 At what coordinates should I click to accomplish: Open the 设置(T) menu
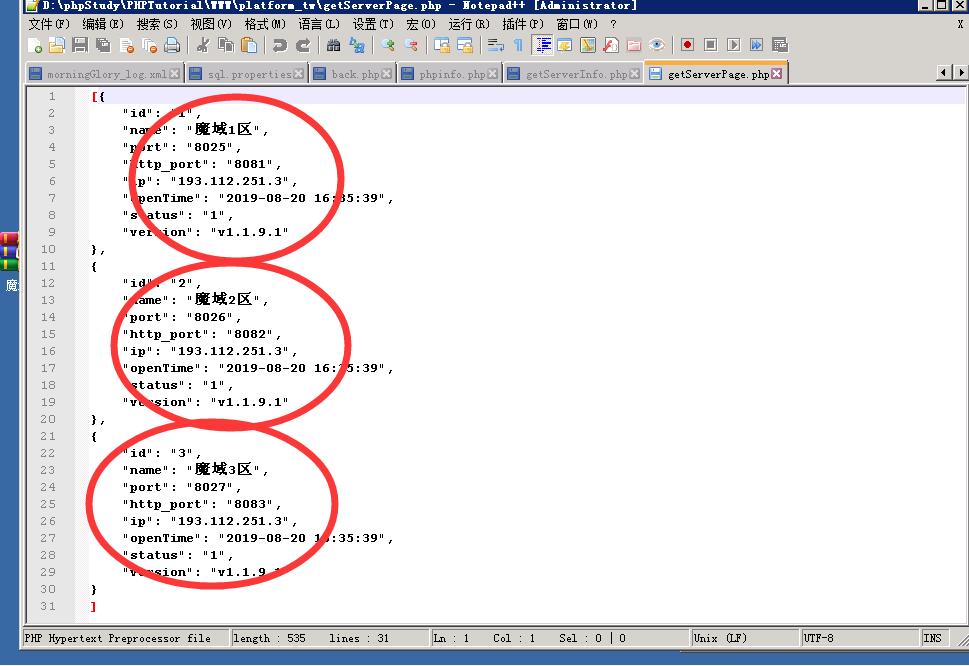(373, 24)
